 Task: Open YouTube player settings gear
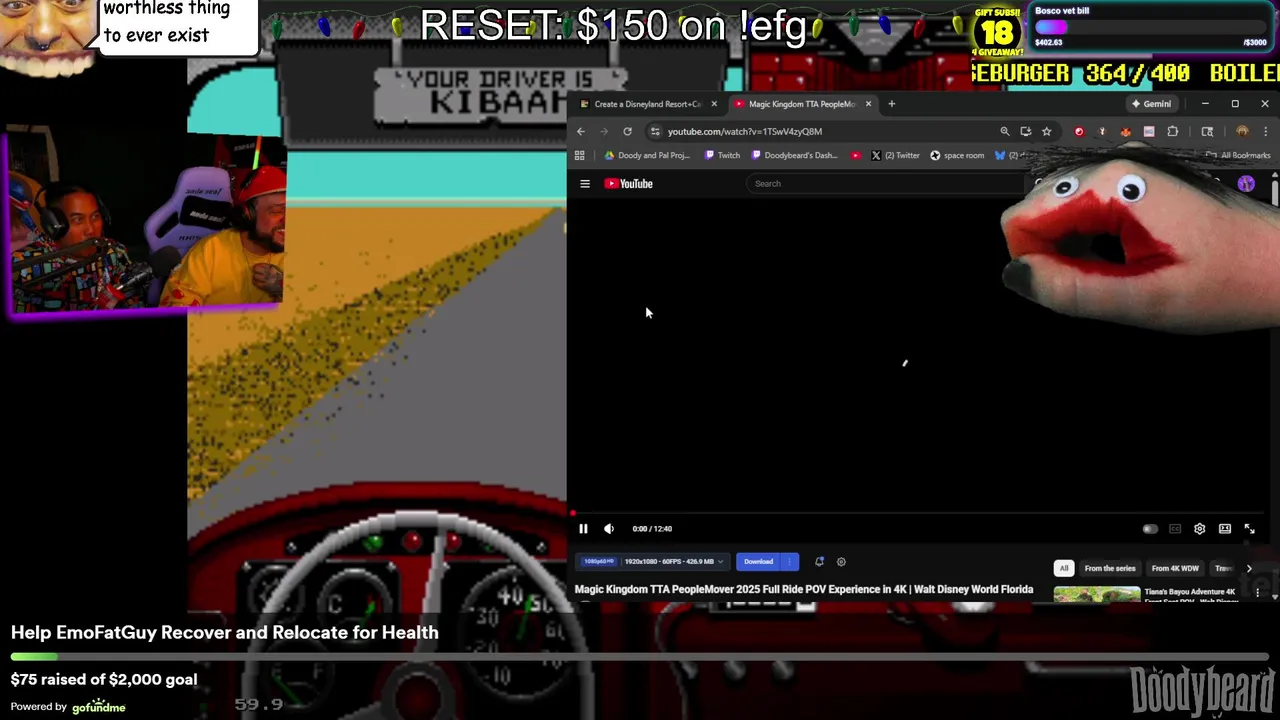tap(1200, 529)
